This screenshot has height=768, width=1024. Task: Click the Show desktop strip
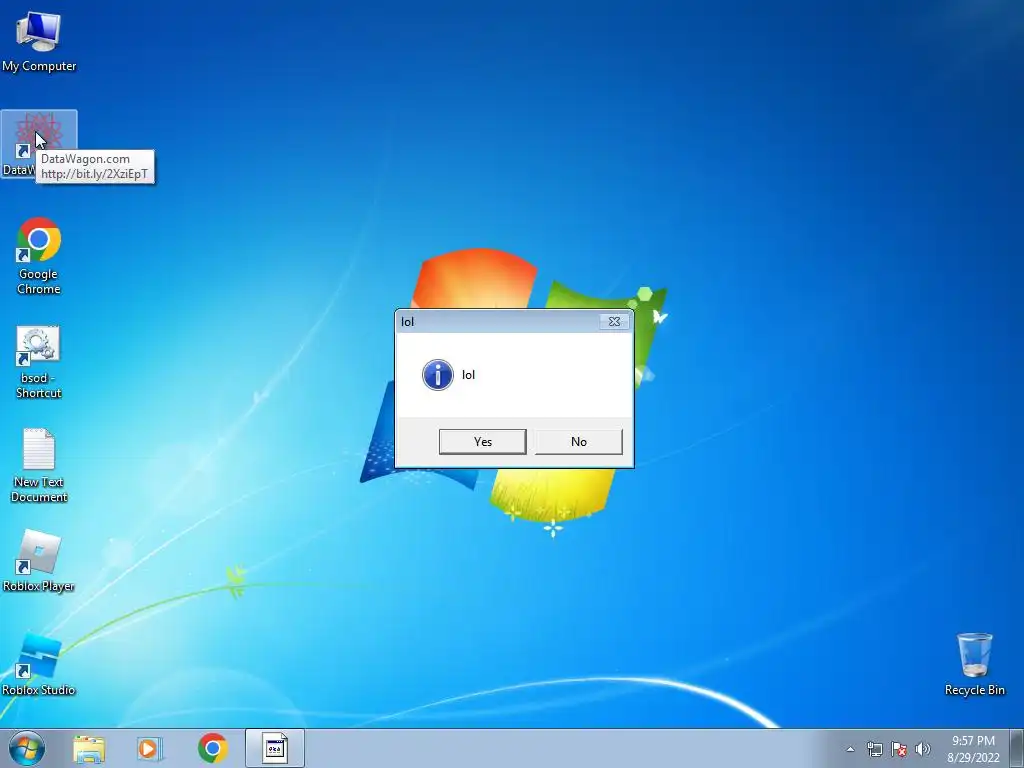[1017, 748]
